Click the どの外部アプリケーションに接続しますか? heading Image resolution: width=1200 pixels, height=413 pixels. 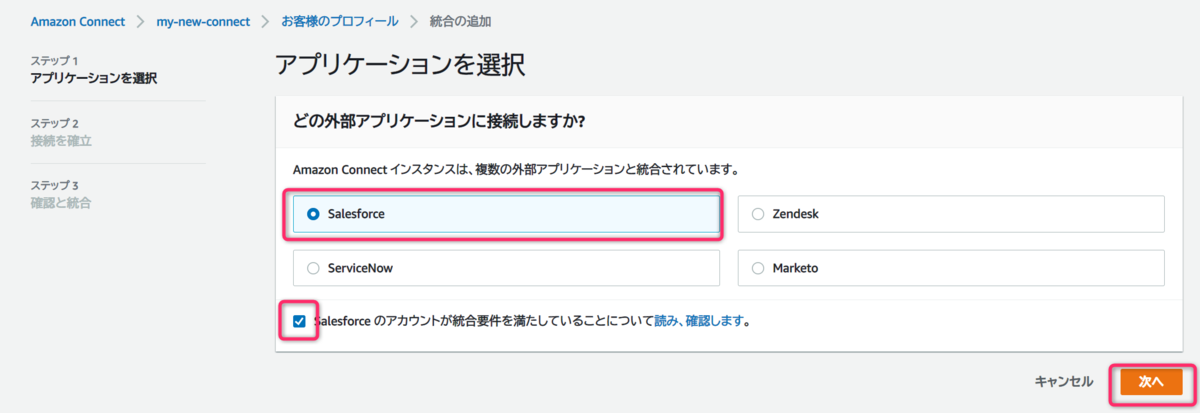pos(438,122)
